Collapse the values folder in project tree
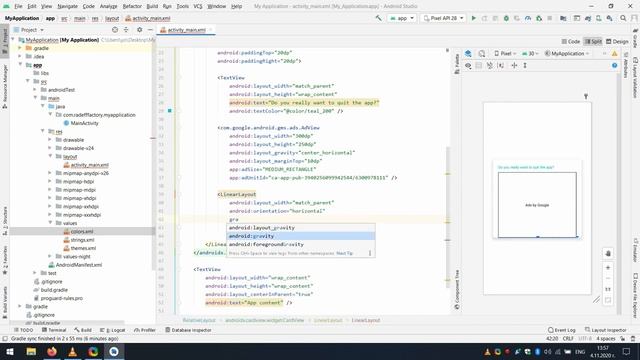 click(x=50, y=223)
